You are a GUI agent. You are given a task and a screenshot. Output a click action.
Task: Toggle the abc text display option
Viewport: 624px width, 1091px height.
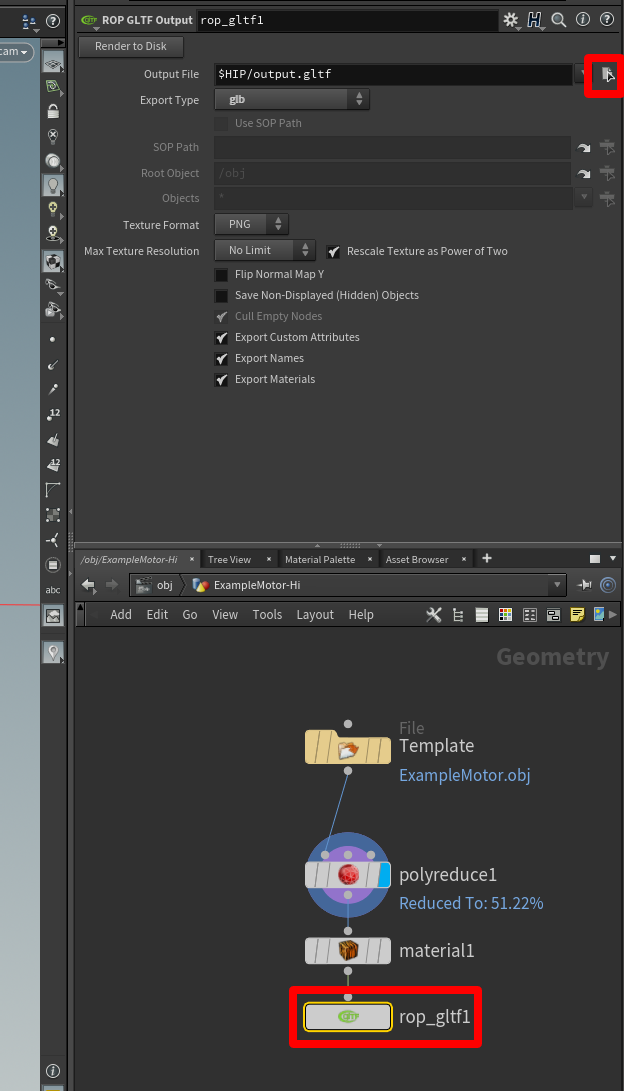point(53,590)
